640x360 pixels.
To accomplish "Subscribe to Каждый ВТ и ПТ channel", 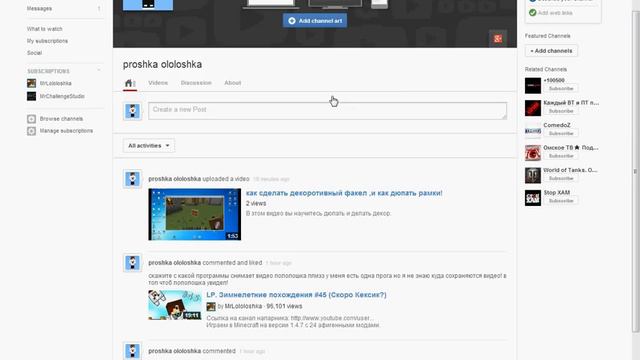I will click(561, 111).
